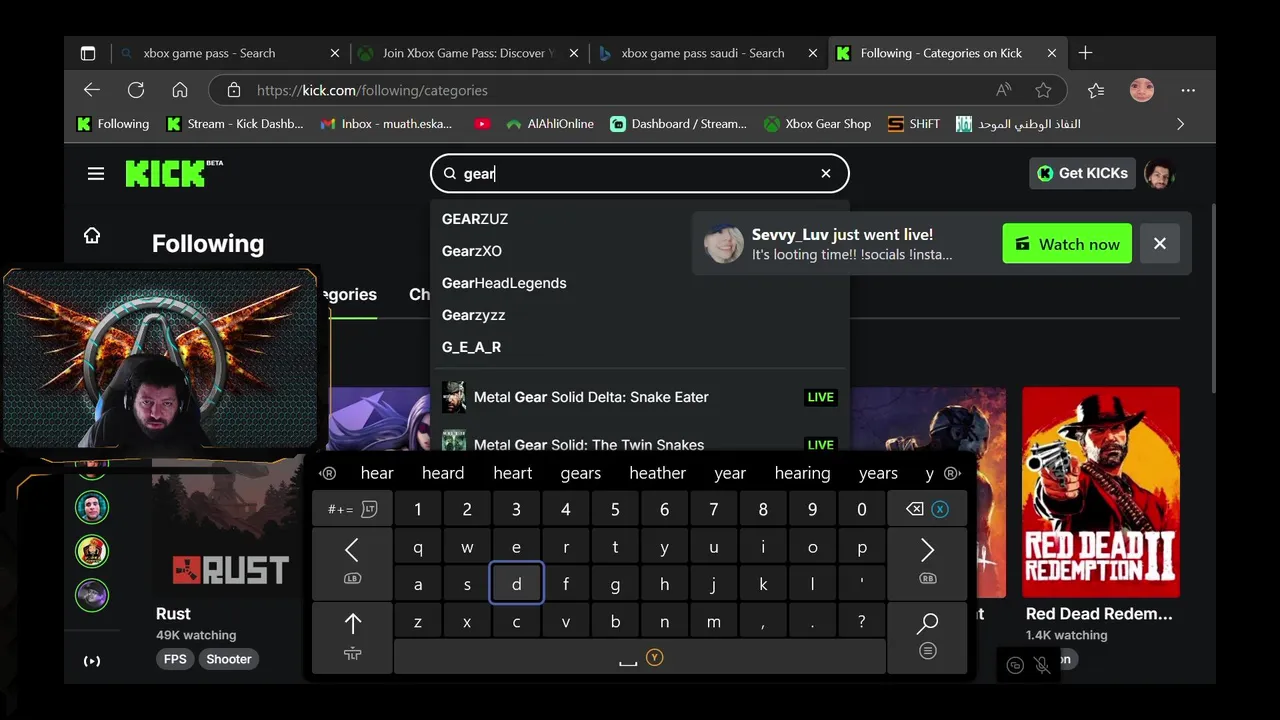This screenshot has height=720, width=1280.
Task: Close the Following - Categories on Kick tab
Action: 1052,53
